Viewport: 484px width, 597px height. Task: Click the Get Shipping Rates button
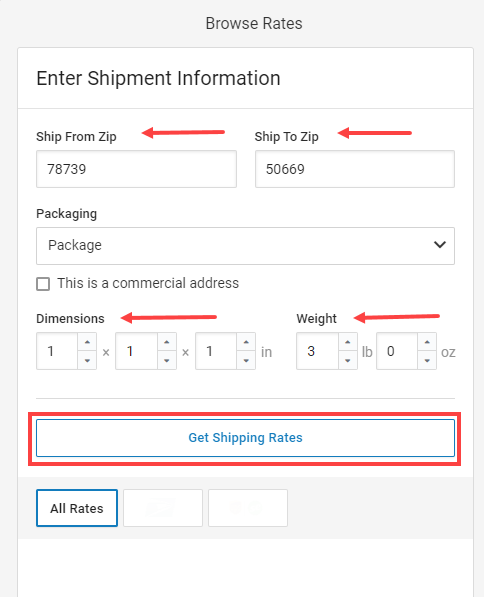pos(245,438)
